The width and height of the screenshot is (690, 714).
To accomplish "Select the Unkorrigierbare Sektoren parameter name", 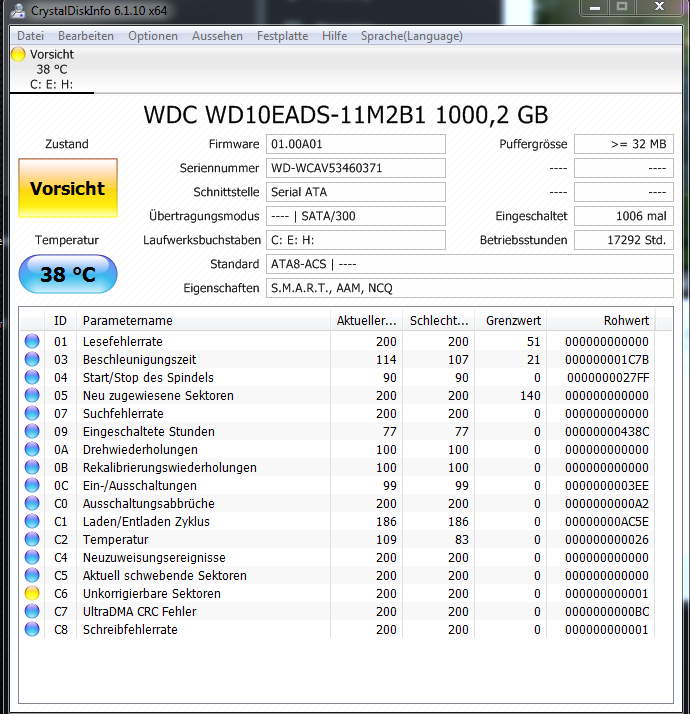I will pos(152,594).
